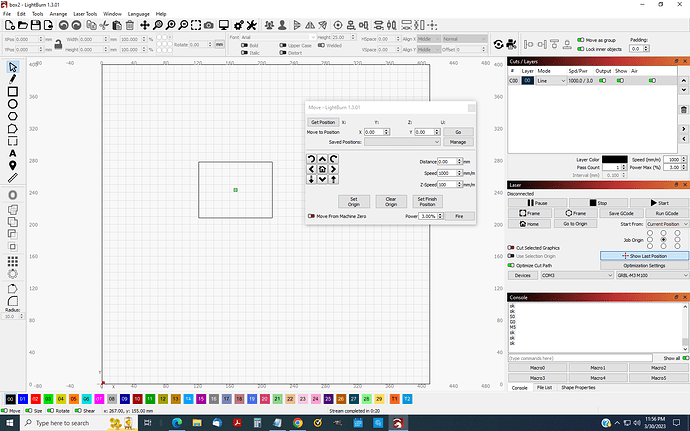
Task: Open the Laser Tools menu
Action: coord(85,14)
